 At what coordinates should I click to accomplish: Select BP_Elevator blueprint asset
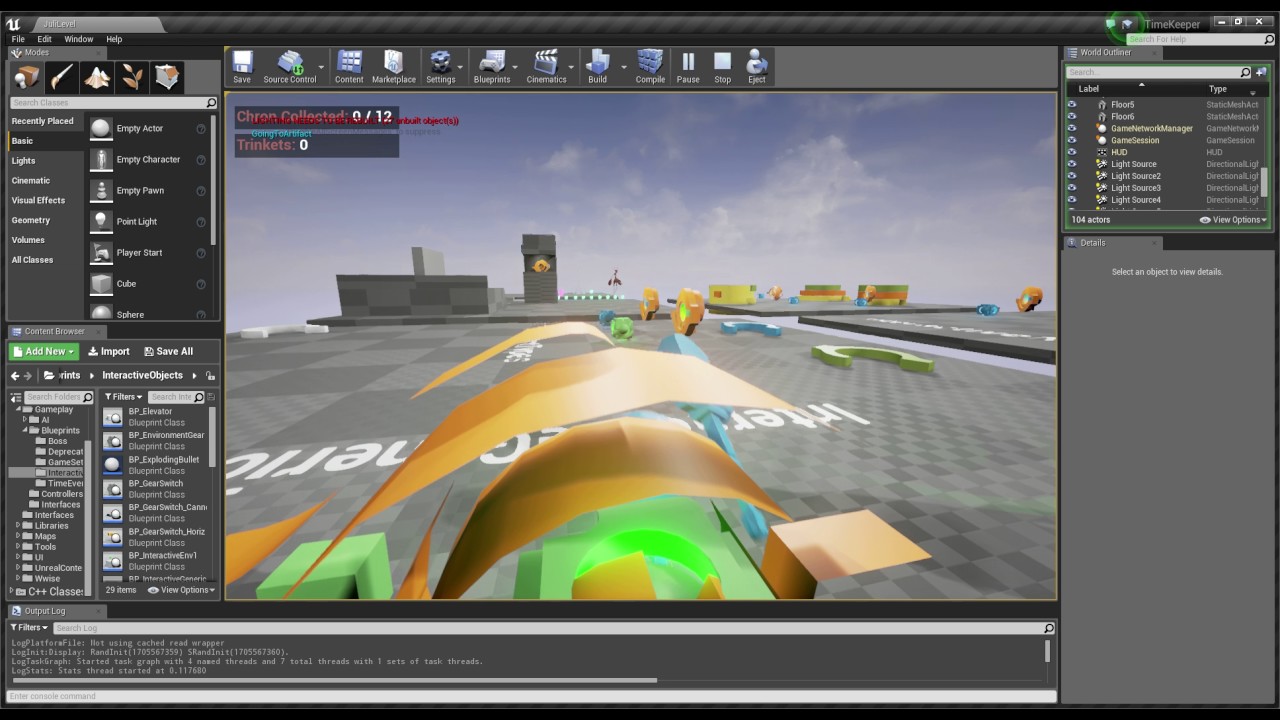[x=156, y=417]
